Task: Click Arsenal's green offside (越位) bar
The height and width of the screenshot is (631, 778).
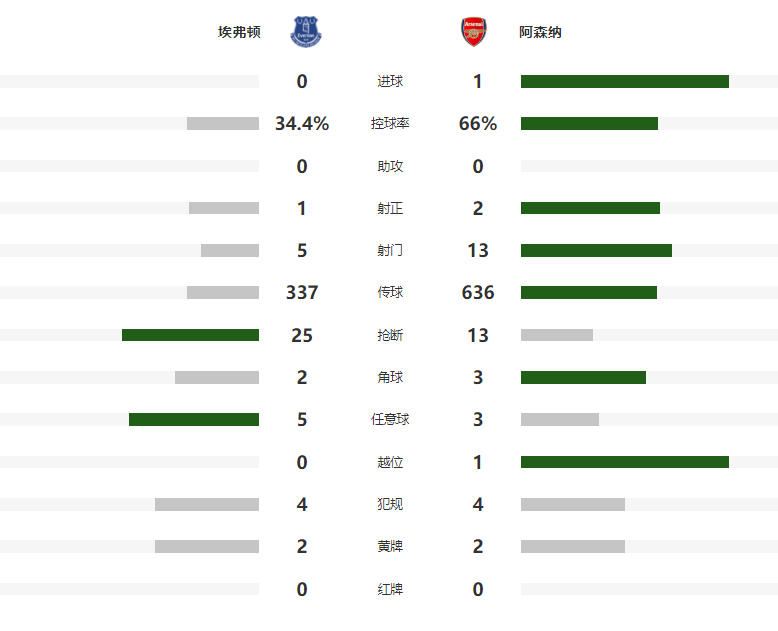Action: 624,462
